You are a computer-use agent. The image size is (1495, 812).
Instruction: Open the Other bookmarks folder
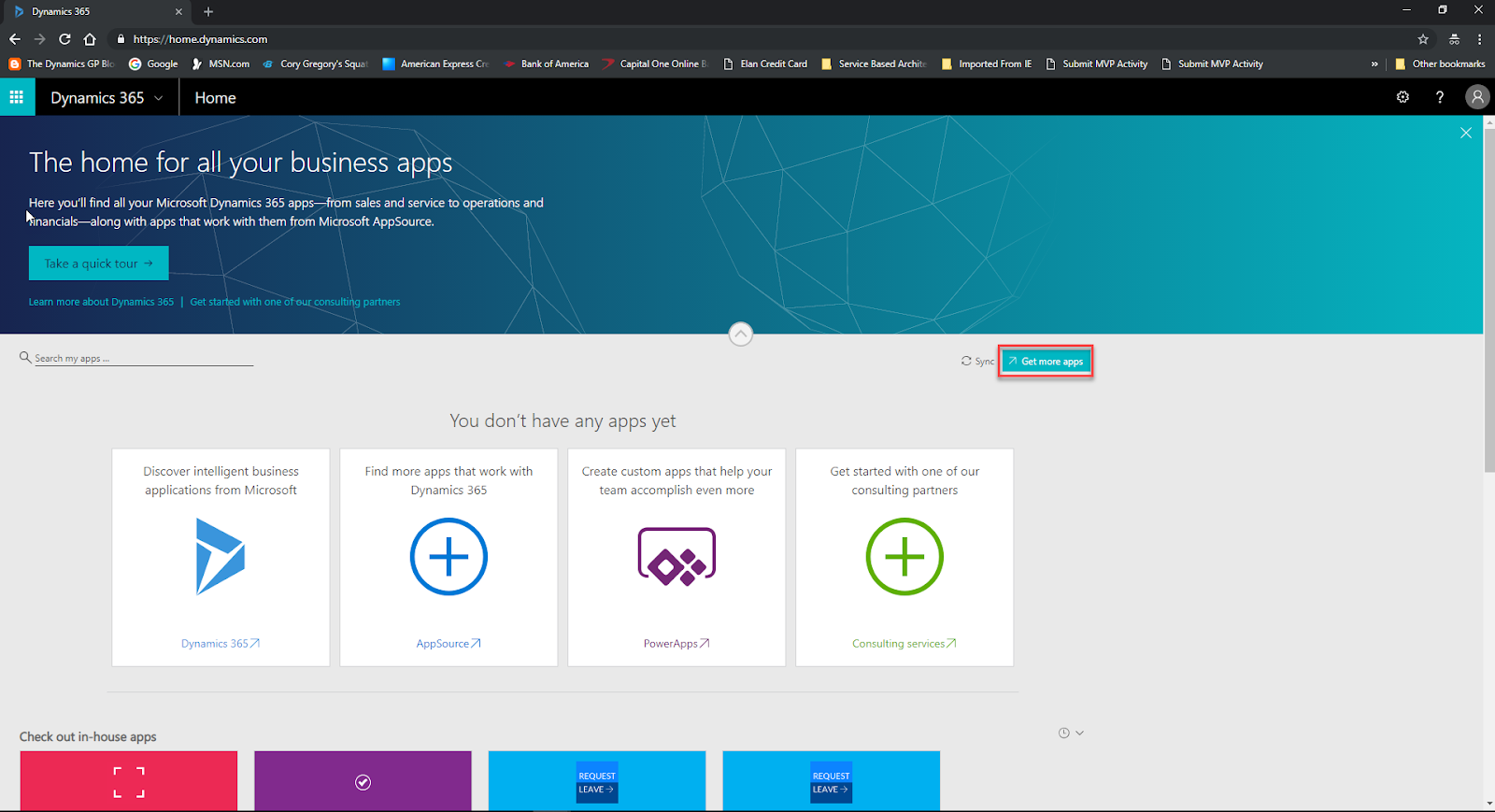1440,64
